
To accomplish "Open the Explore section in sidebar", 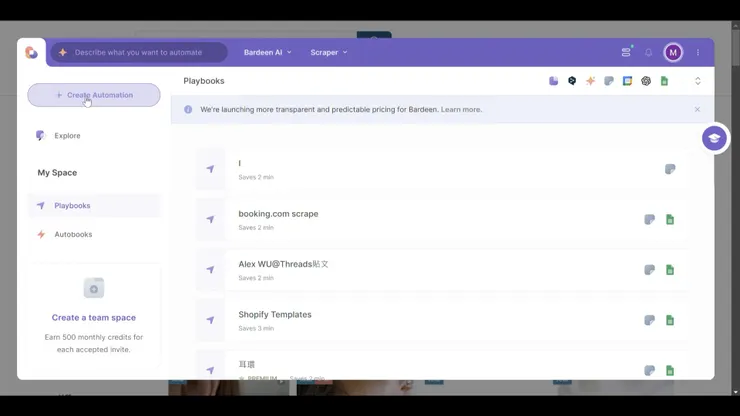I will (67, 136).
